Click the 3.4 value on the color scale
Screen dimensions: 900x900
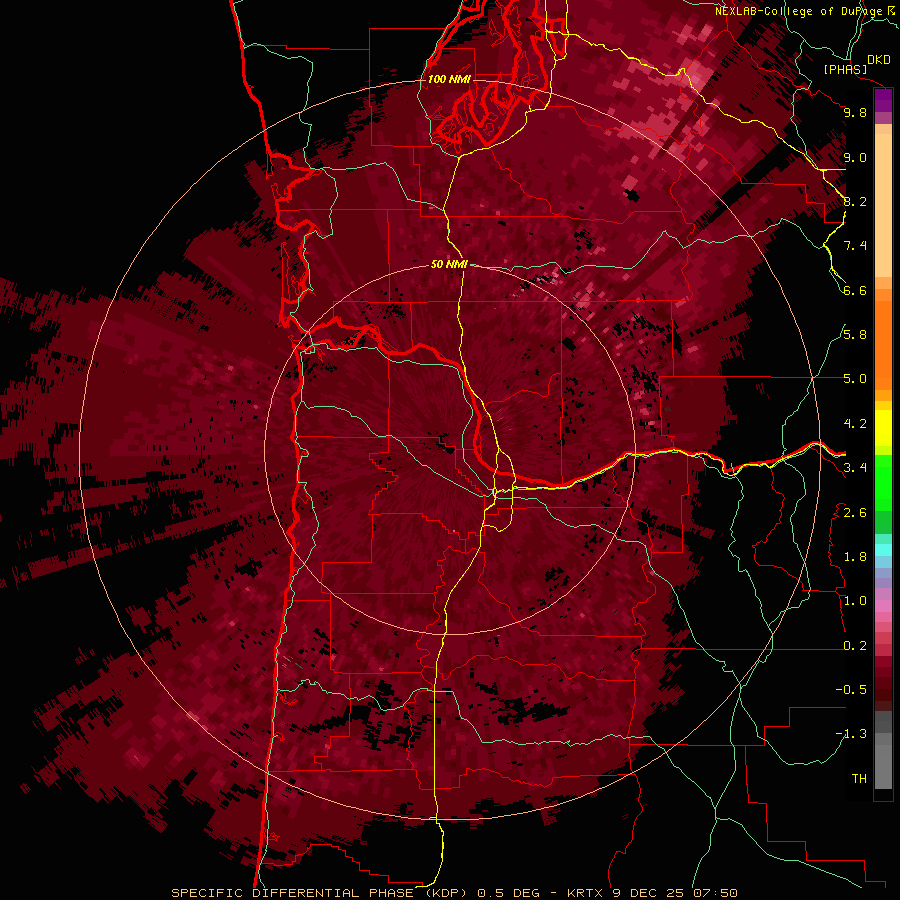click(855, 468)
